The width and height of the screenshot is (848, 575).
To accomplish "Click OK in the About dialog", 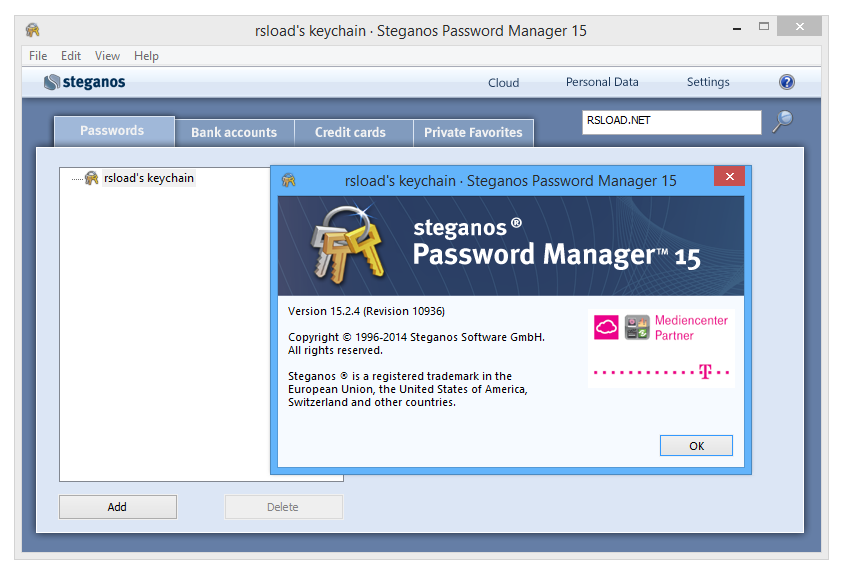I will 696,446.
